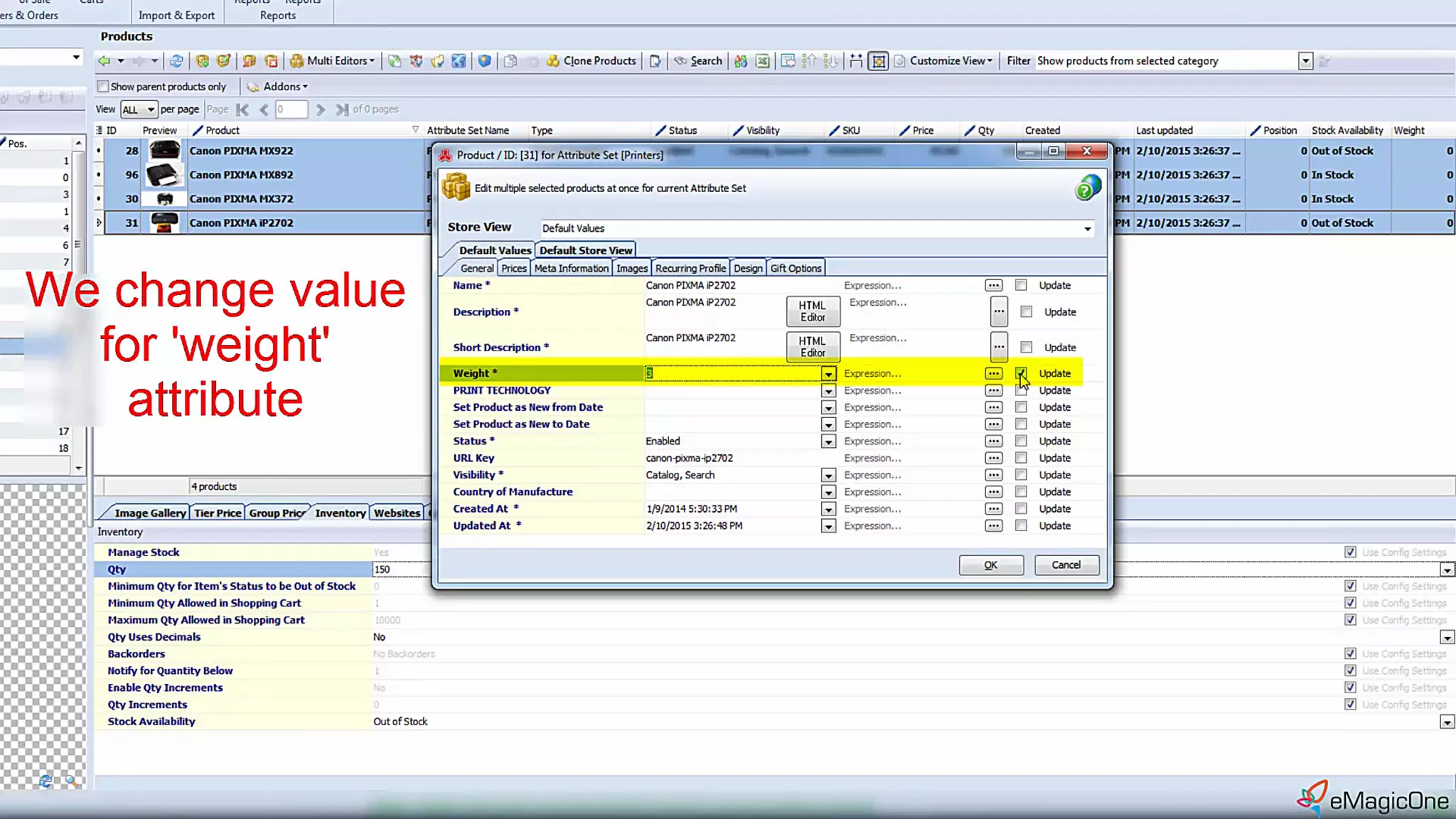Check Update box for Status row
Viewport: 1456px width, 819px height.
(x=1021, y=441)
